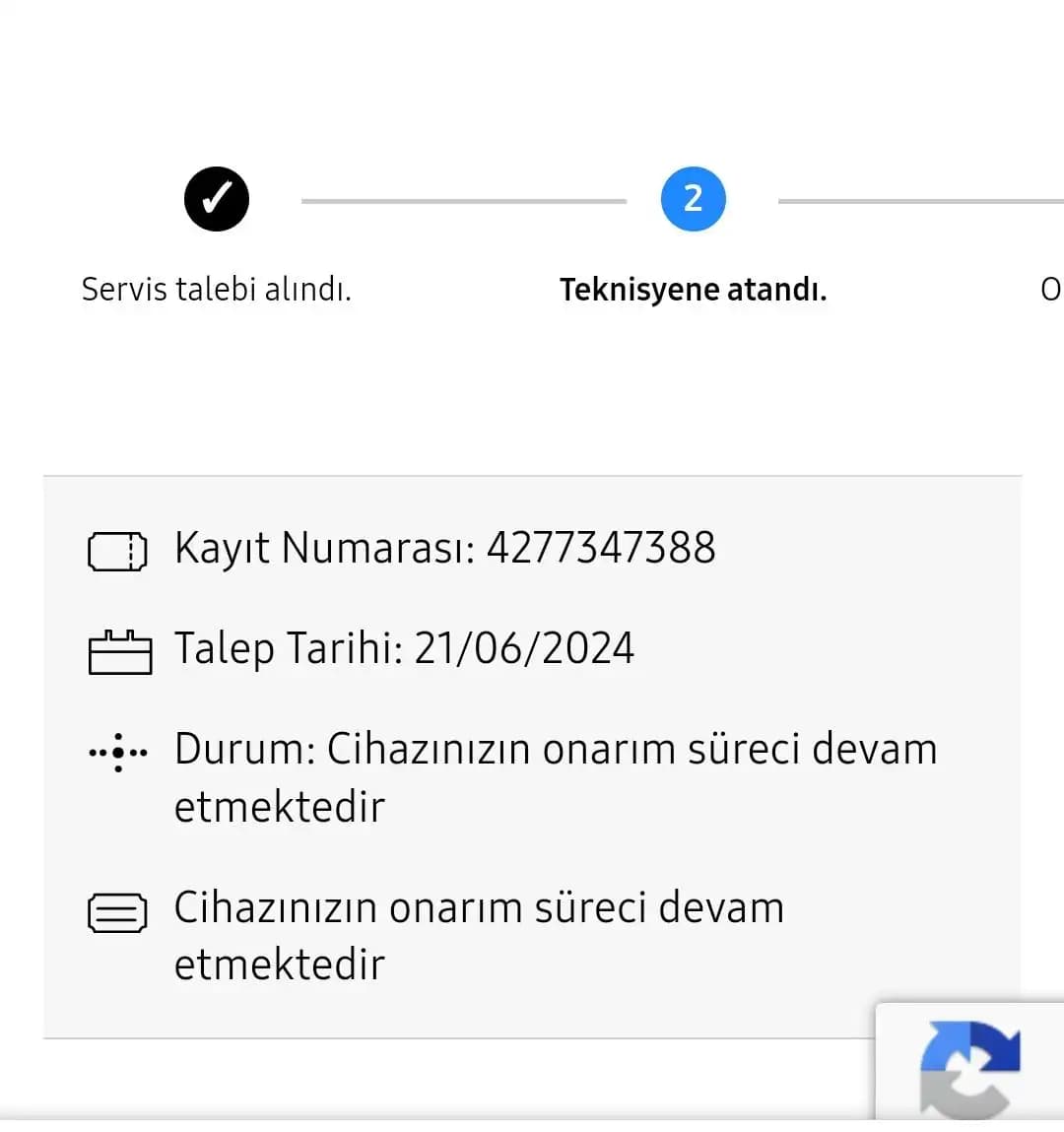Click the calendar icon beside Talep Tarihi
Screen dimensions: 1064x1132
[120, 652]
